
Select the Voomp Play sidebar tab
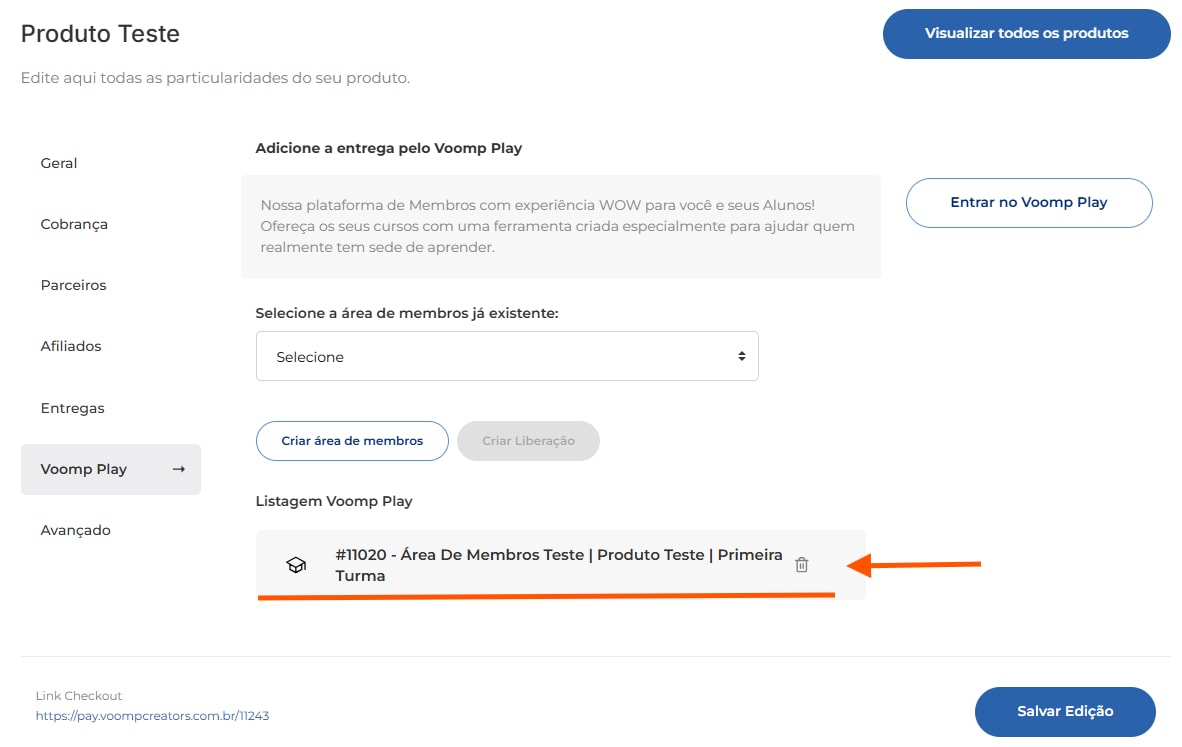tap(84, 469)
